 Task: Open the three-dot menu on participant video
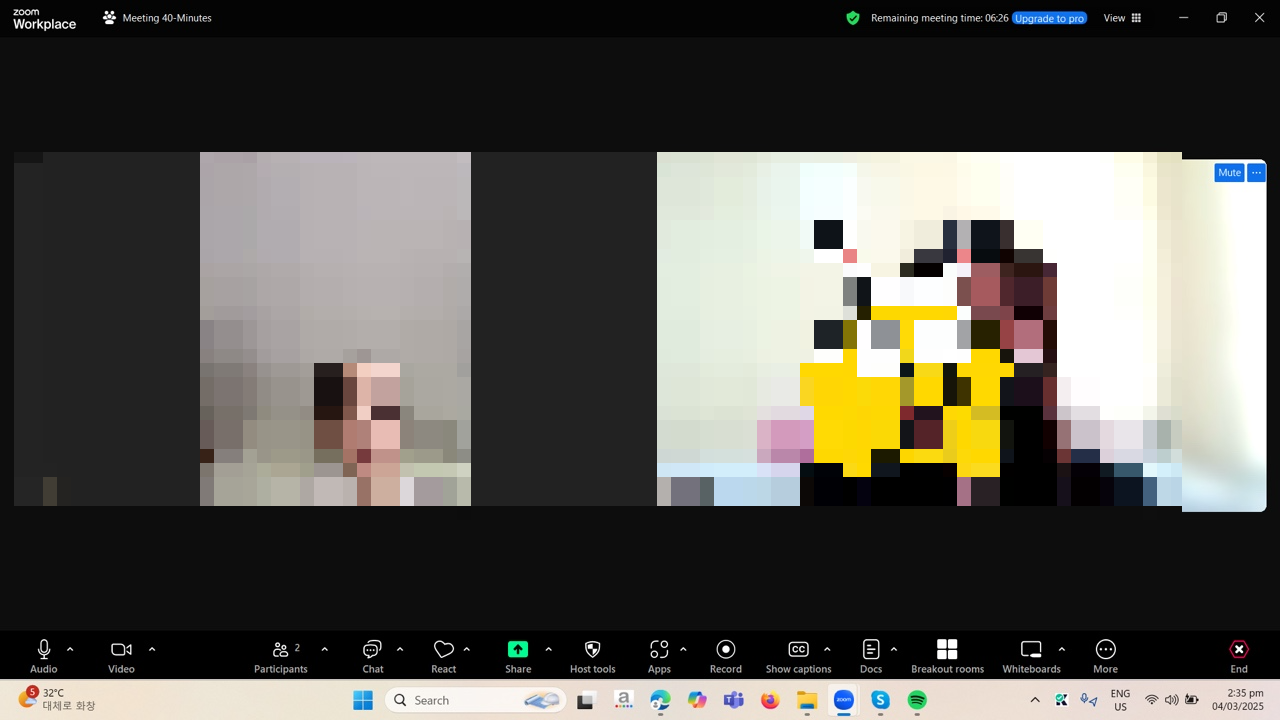coord(1256,173)
